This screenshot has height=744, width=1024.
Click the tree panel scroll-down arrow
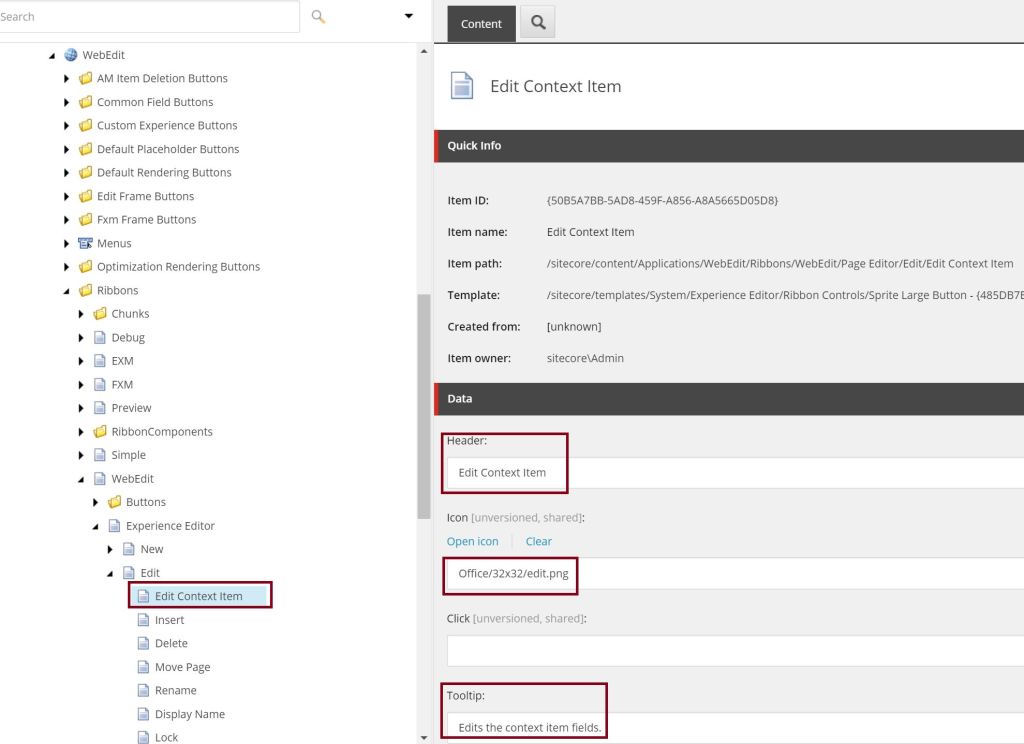[x=424, y=737]
